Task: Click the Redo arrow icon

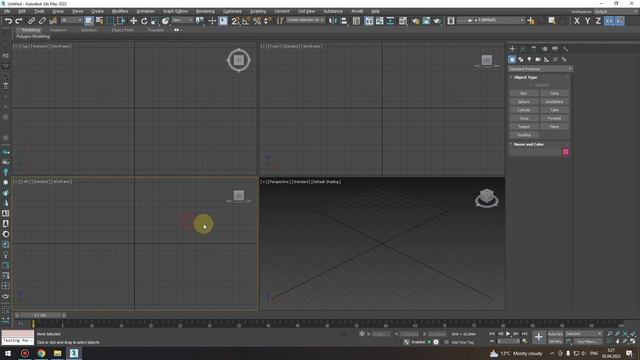Action: (x=19, y=21)
